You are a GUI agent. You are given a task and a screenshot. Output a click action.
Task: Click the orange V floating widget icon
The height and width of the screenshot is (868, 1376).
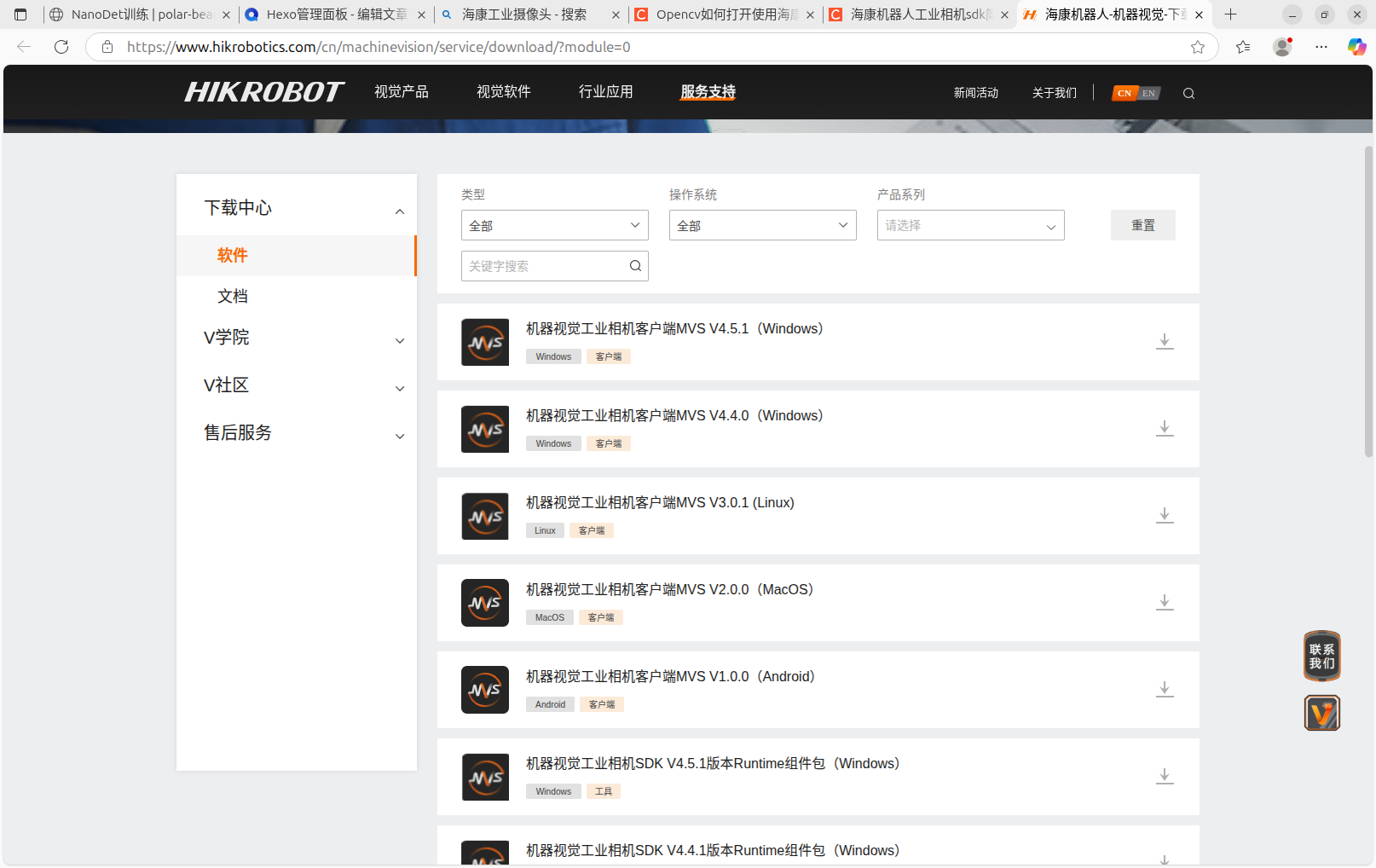(x=1322, y=713)
